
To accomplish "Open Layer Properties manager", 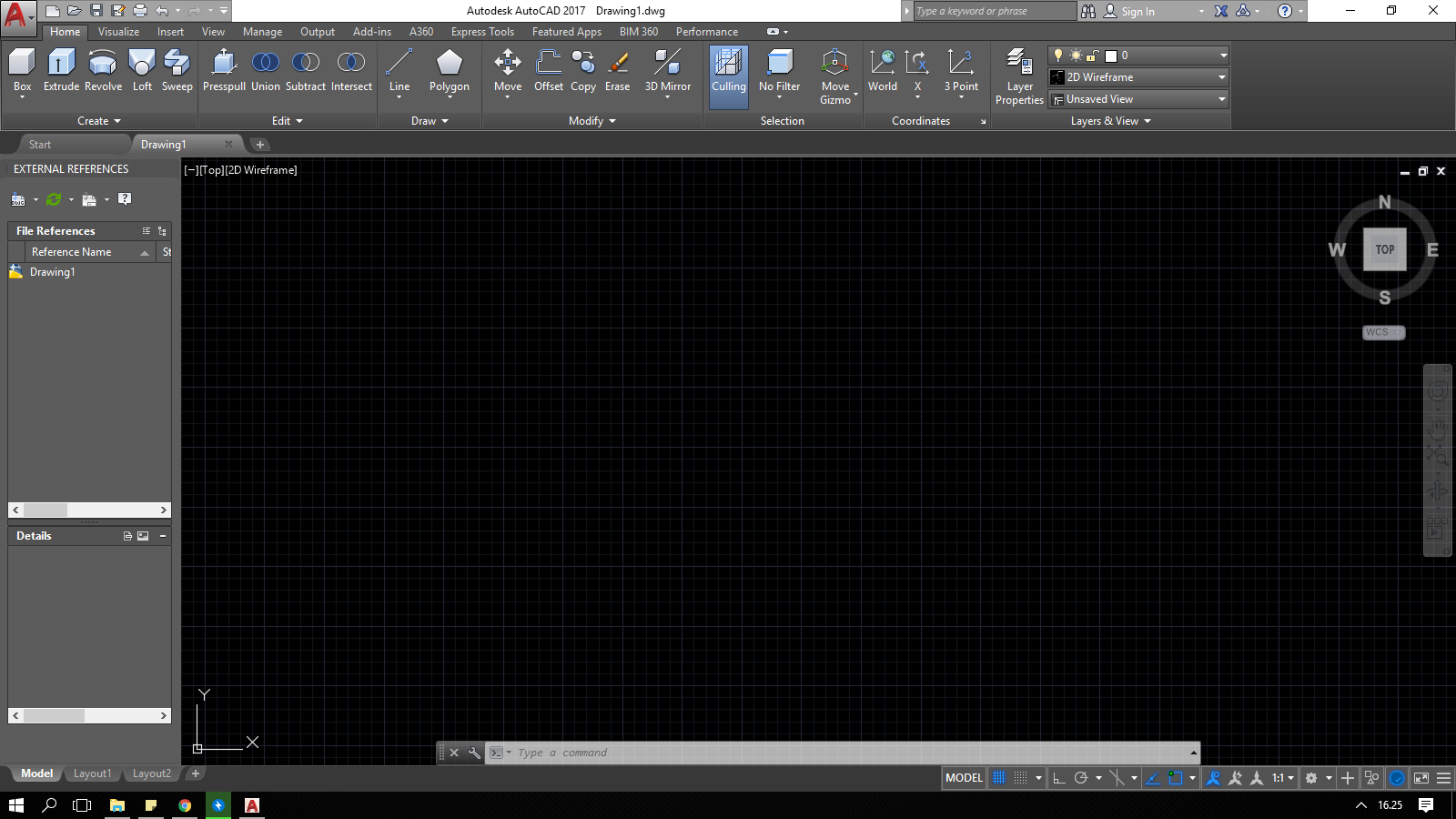I will pyautogui.click(x=1019, y=77).
